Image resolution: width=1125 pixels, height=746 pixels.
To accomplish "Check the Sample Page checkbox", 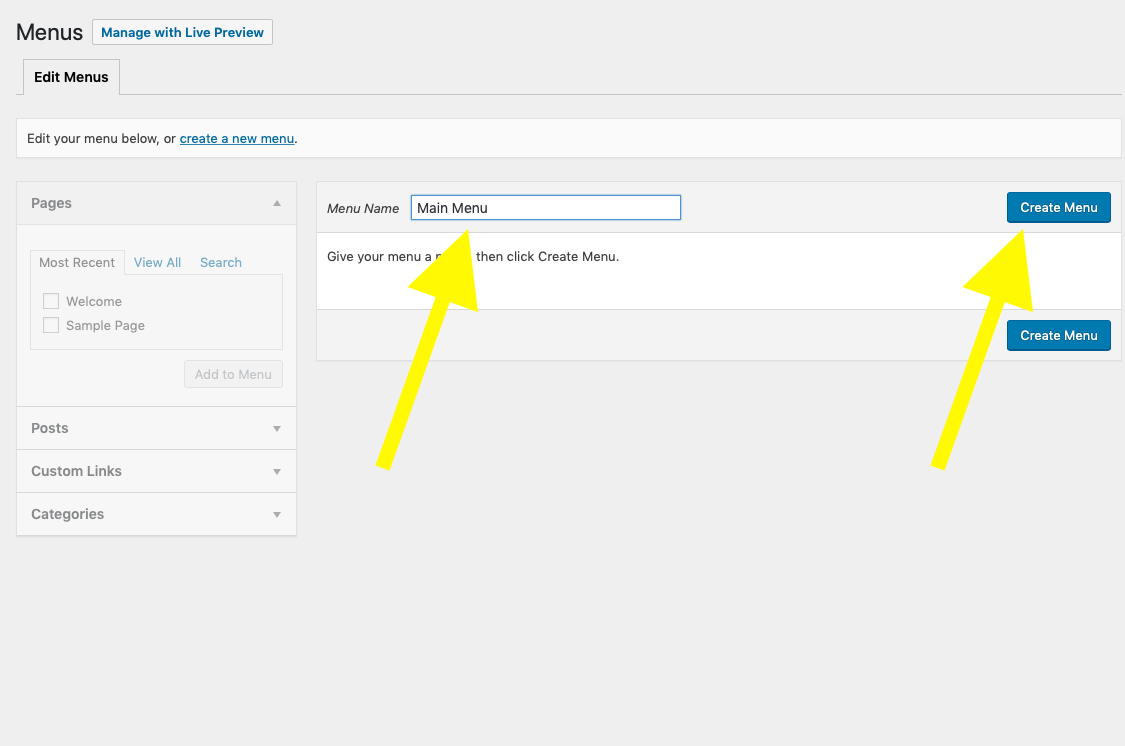I will pos(51,325).
